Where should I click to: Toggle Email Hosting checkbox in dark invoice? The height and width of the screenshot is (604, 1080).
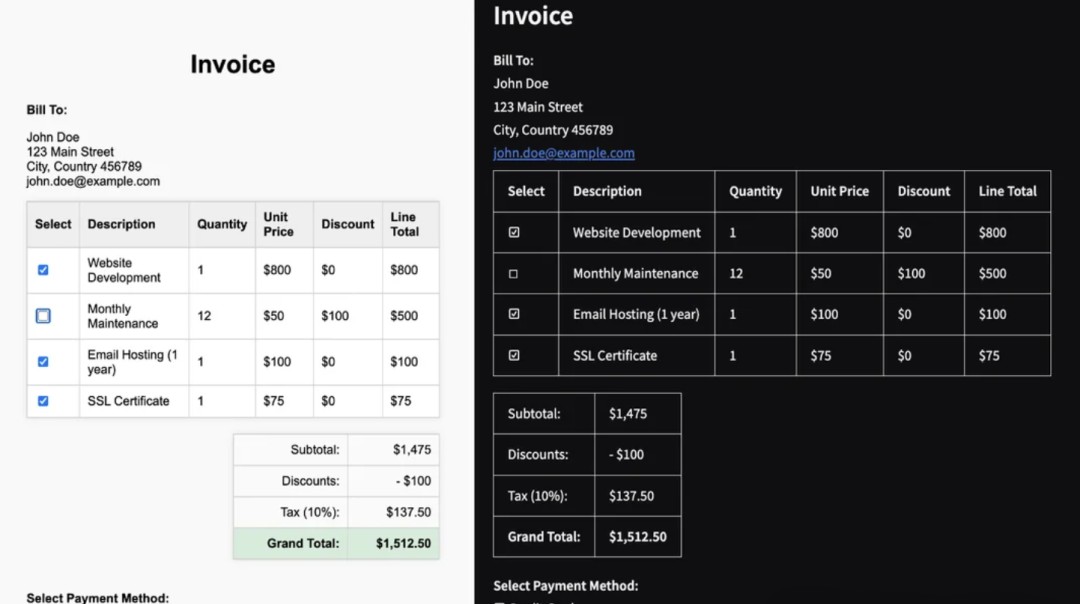[x=514, y=314]
